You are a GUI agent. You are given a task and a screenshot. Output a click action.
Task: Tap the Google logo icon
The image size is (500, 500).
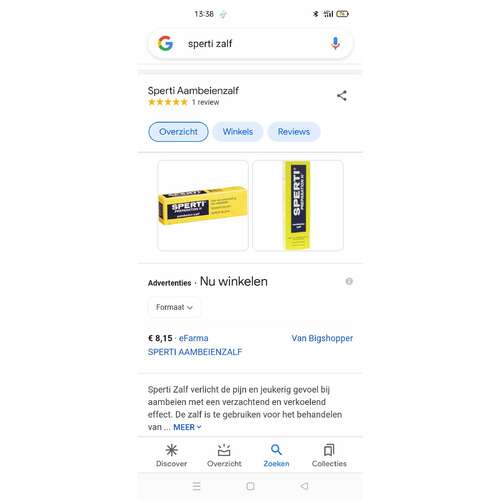click(165, 43)
